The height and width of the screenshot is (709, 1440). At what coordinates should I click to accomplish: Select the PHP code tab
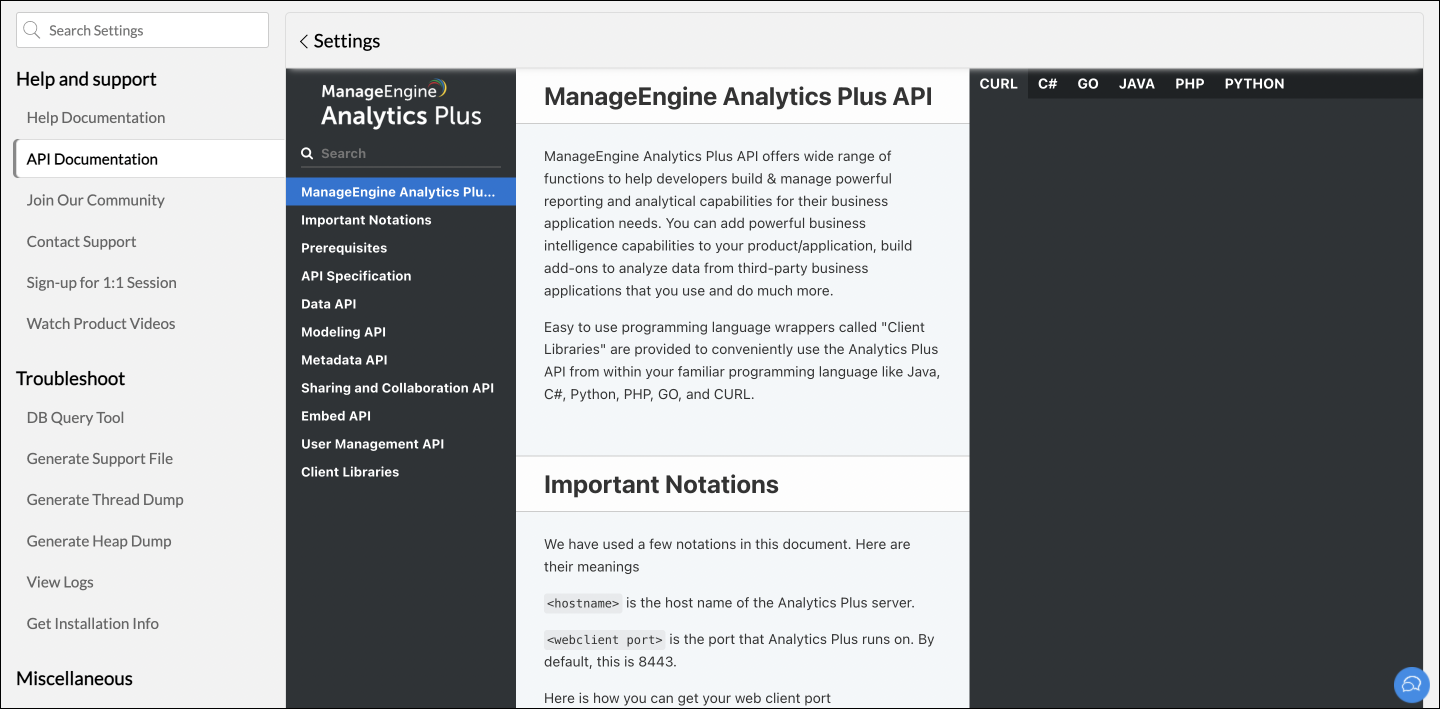[1190, 84]
